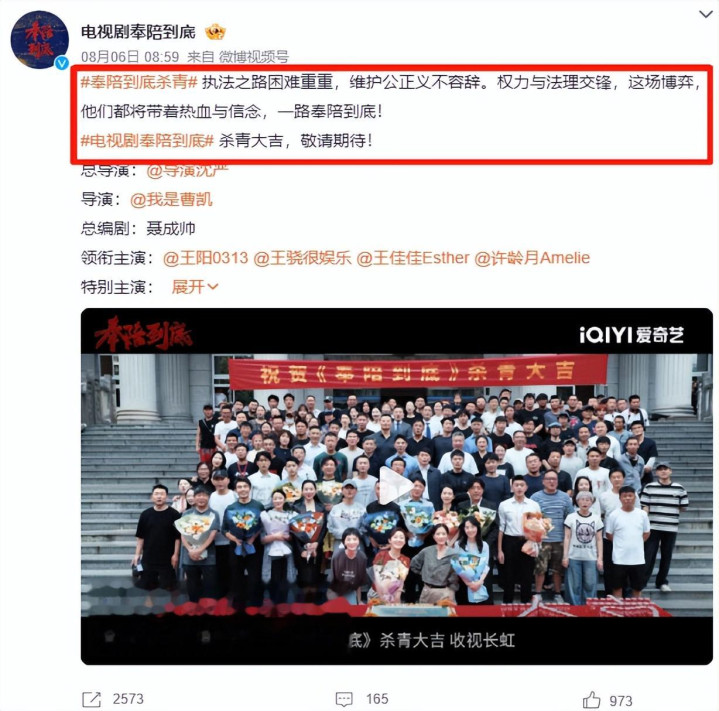719x711 pixels.
Task: Click the 电视剧奉陪到底 account name
Action: [138, 32]
